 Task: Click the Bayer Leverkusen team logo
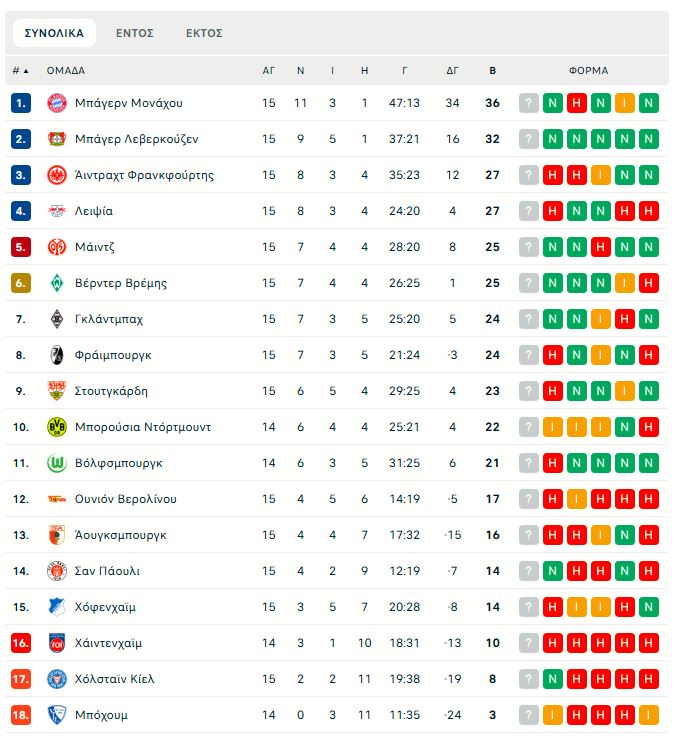click(x=56, y=139)
